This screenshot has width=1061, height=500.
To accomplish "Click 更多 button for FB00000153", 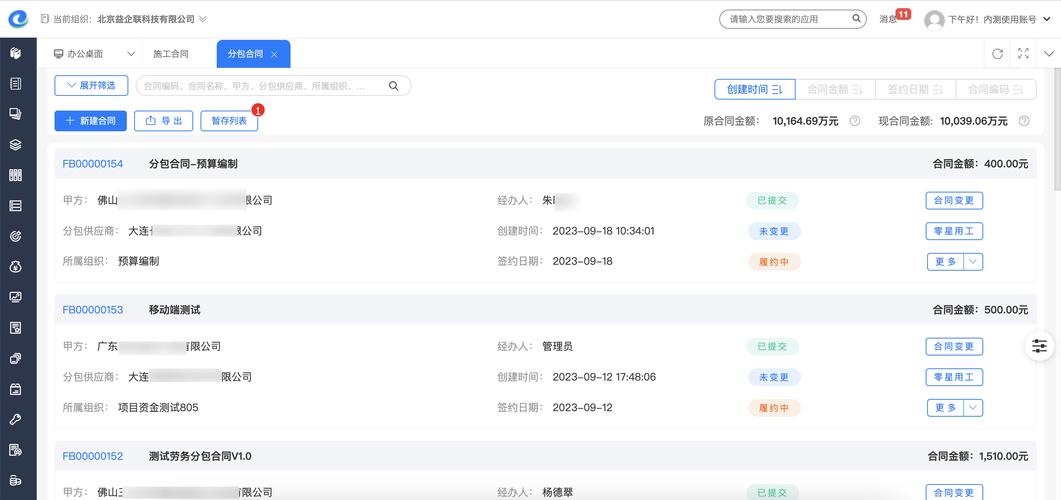I will (x=945, y=407).
